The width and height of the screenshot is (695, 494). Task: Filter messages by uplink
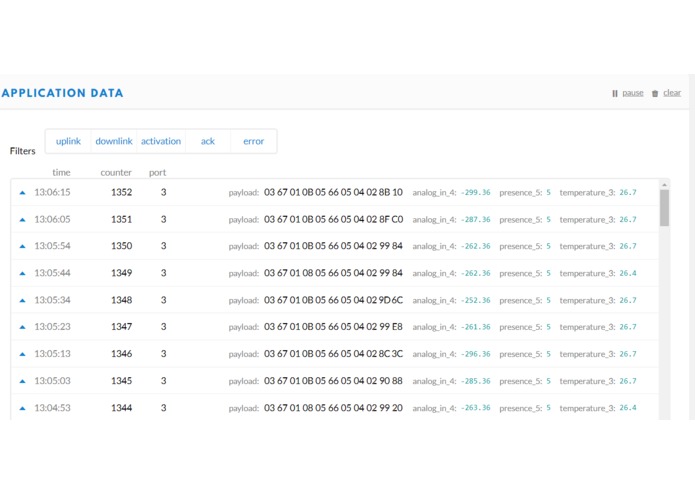[68, 141]
